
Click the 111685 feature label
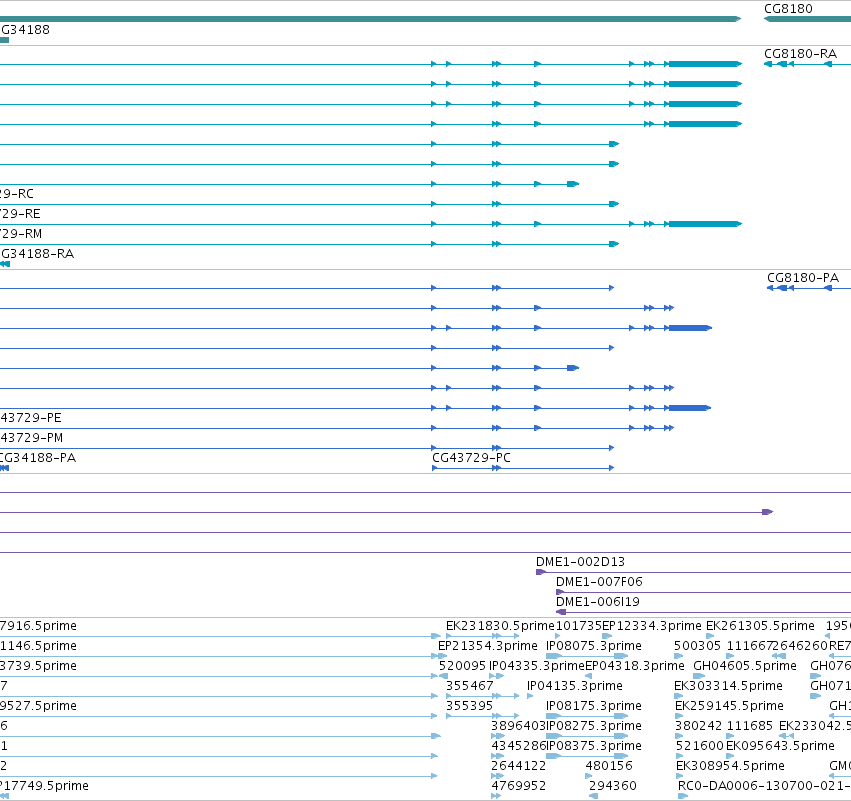click(750, 726)
